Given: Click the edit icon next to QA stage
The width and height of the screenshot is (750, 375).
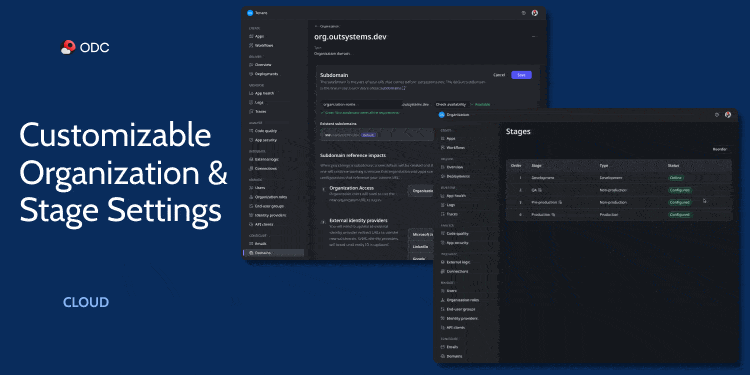Looking at the screenshot, I should tap(540, 190).
